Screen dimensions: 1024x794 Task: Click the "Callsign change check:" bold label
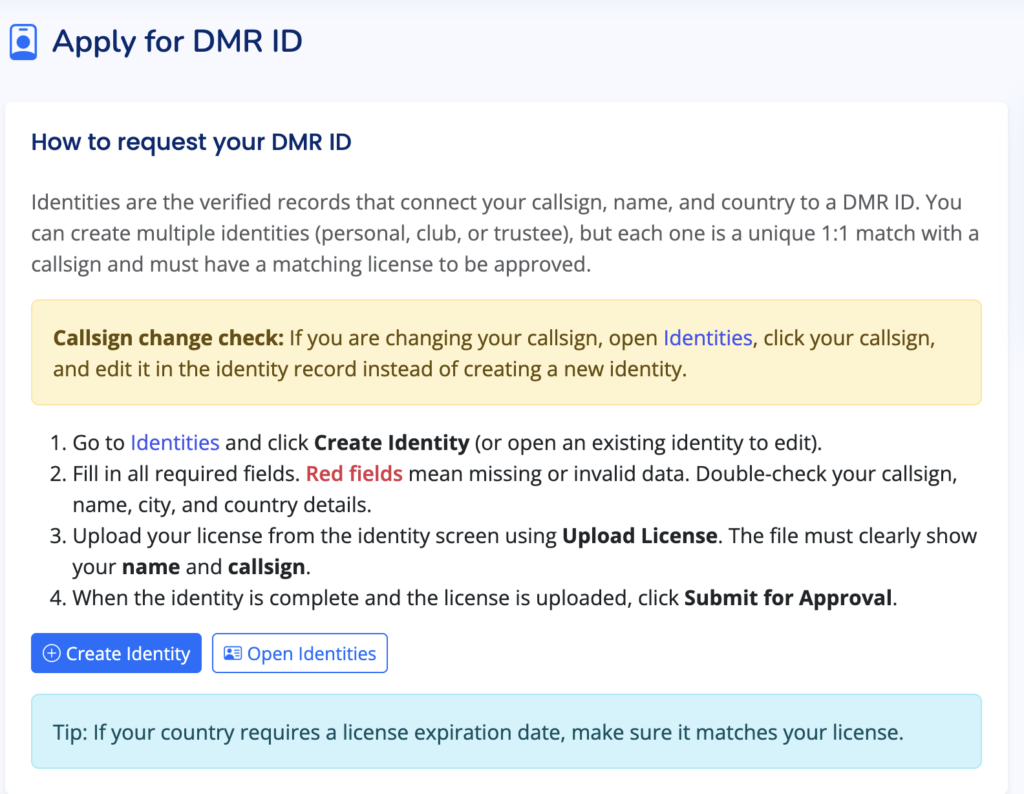pos(169,338)
